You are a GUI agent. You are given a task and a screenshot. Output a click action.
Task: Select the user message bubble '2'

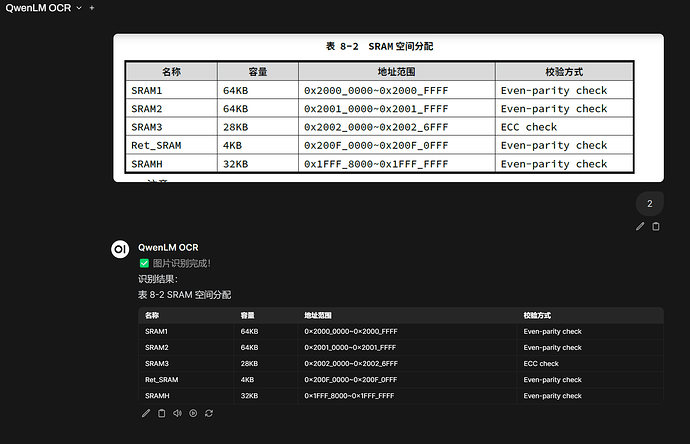(650, 204)
